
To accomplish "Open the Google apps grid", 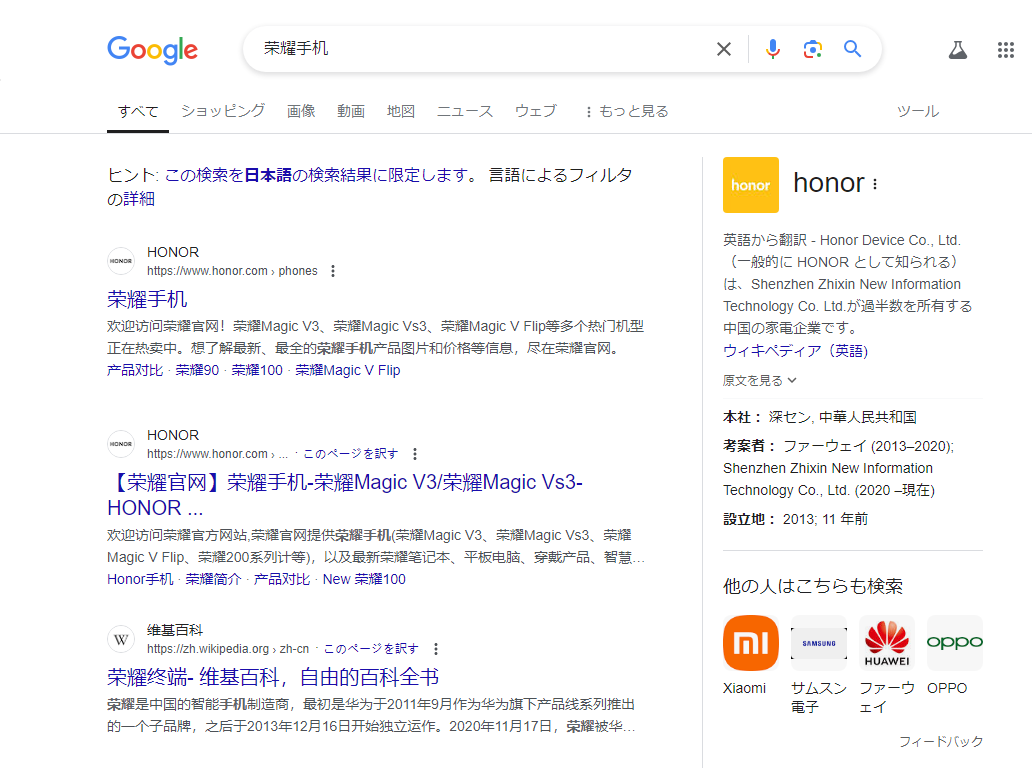I will coord(1006,49).
